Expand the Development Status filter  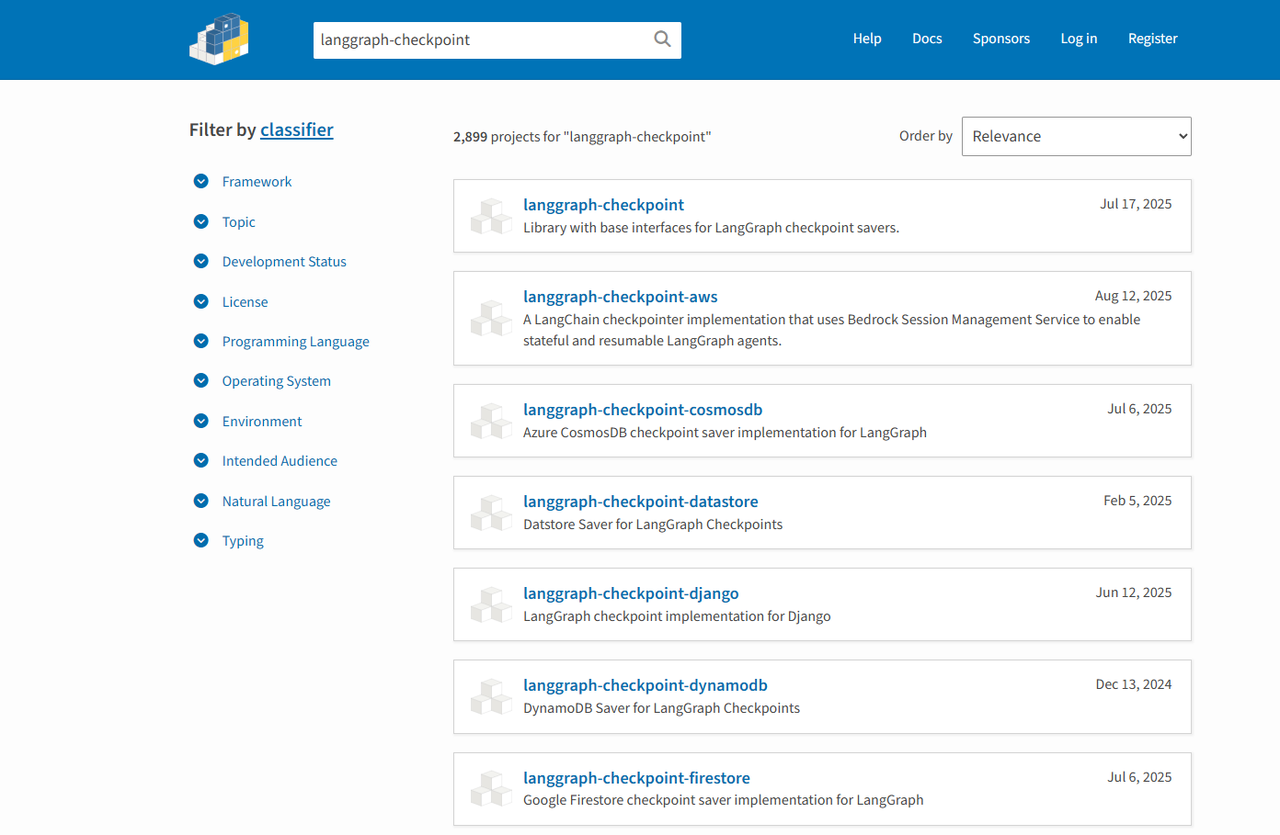(284, 262)
